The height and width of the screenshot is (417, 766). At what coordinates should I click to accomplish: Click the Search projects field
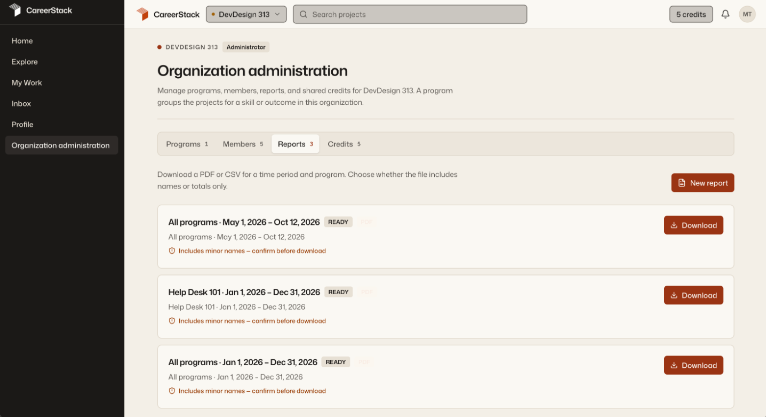pyautogui.click(x=410, y=14)
